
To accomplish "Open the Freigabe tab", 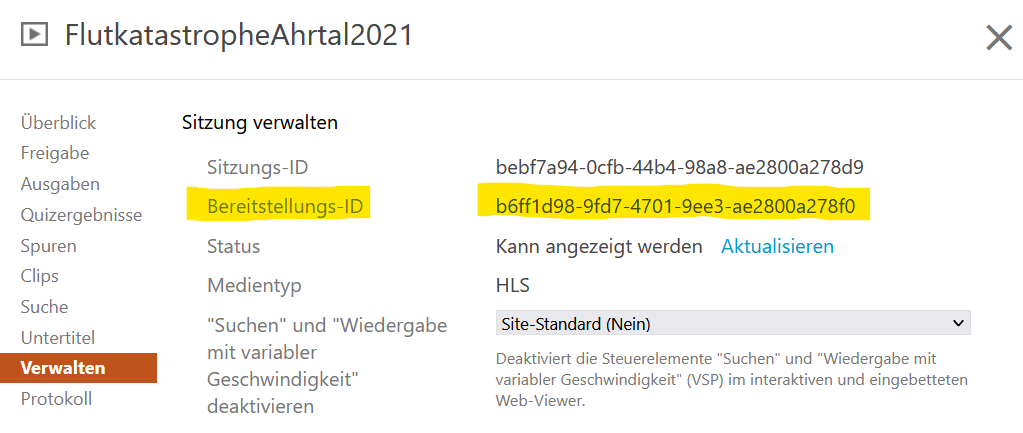I will pyautogui.click(x=55, y=153).
